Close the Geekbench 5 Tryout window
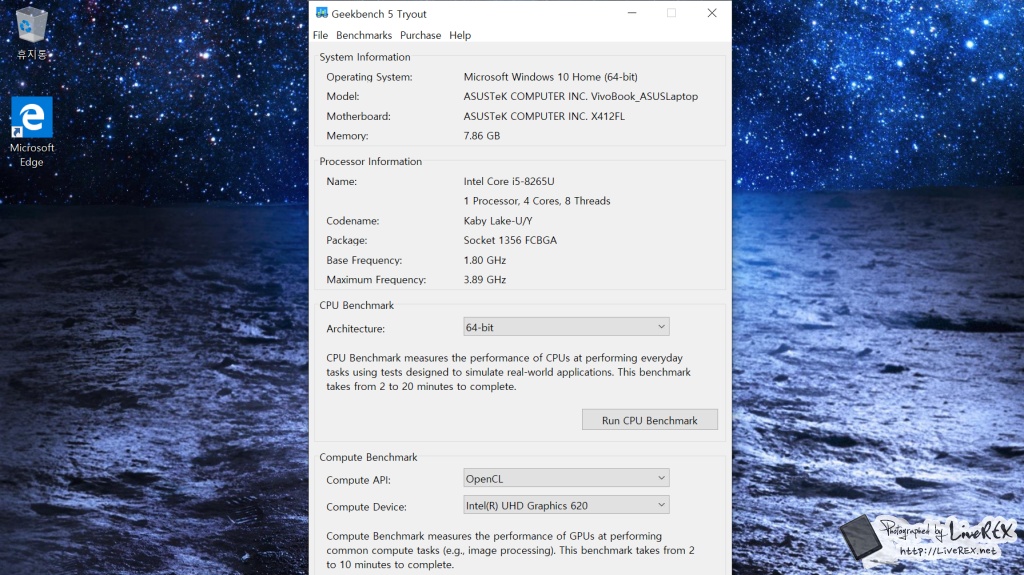The width and height of the screenshot is (1024, 575). pos(712,13)
